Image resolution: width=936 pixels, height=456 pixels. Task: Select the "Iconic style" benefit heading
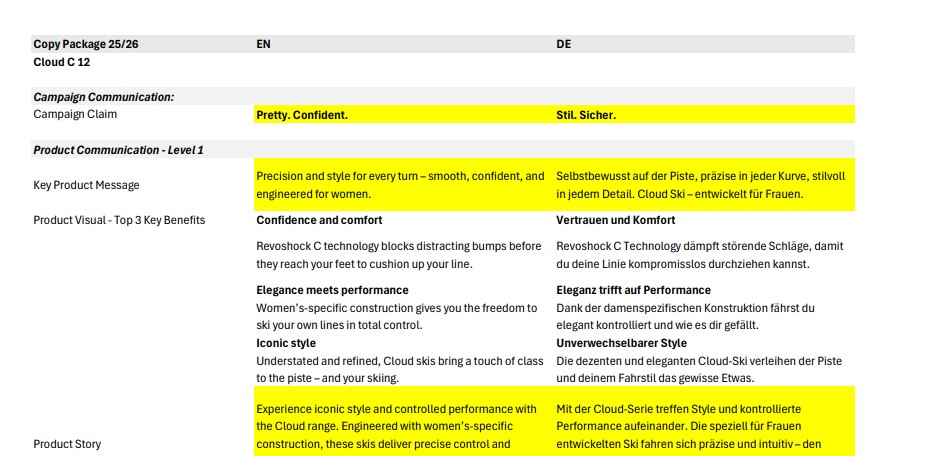click(286, 343)
